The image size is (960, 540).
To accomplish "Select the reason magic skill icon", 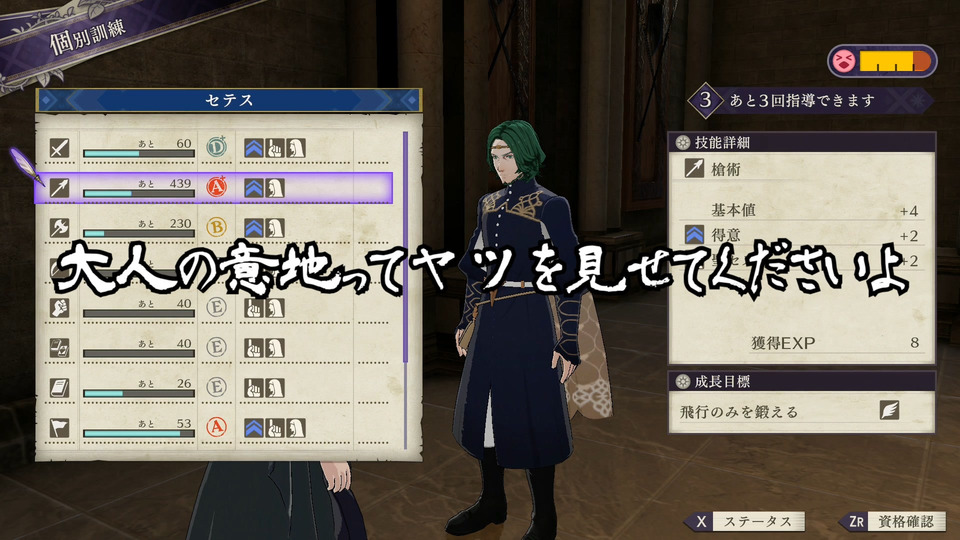I will coord(59,348).
